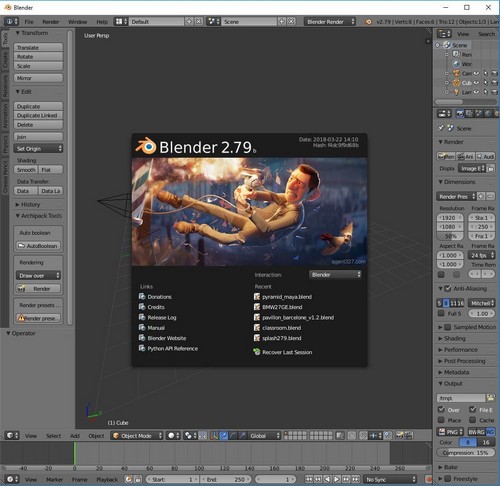Click the scene browse icon in header
500x486 pixels.
point(213,21)
